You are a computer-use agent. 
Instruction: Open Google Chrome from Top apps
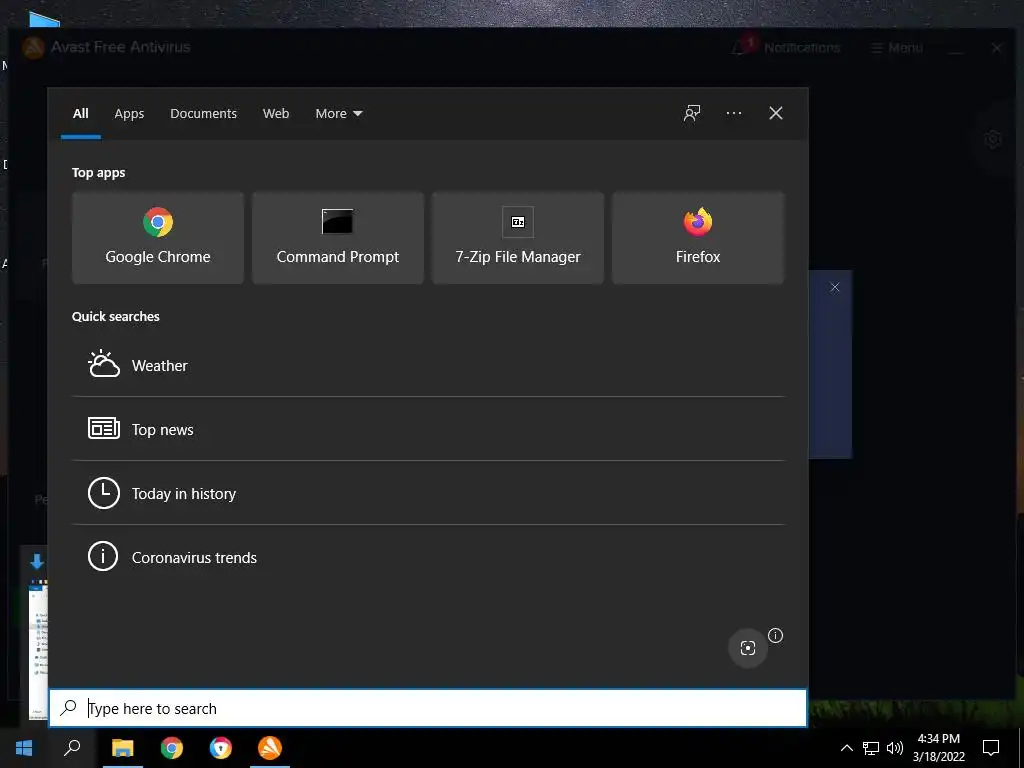157,238
